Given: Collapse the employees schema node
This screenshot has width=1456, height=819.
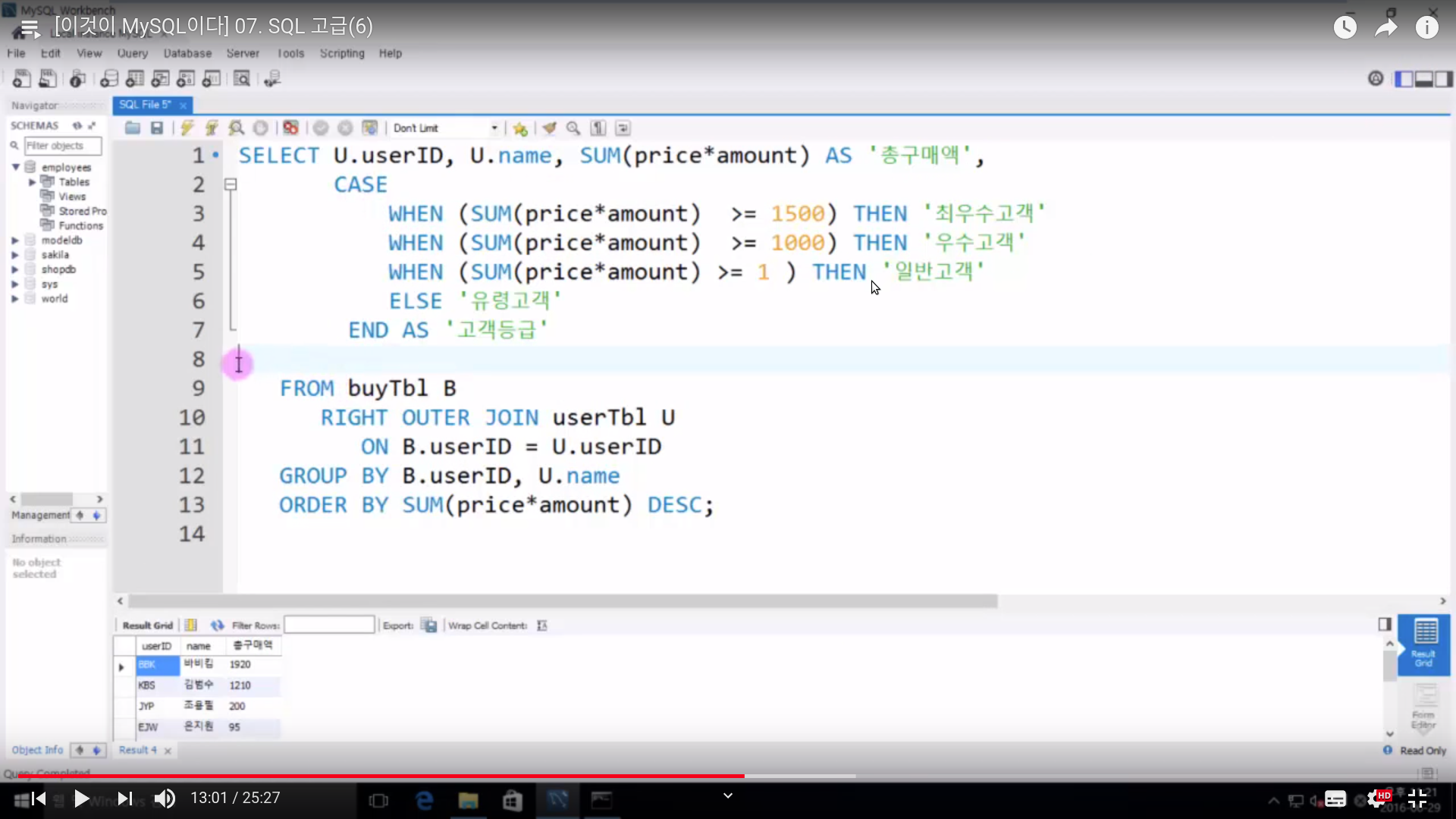Looking at the screenshot, I should click(x=15, y=167).
